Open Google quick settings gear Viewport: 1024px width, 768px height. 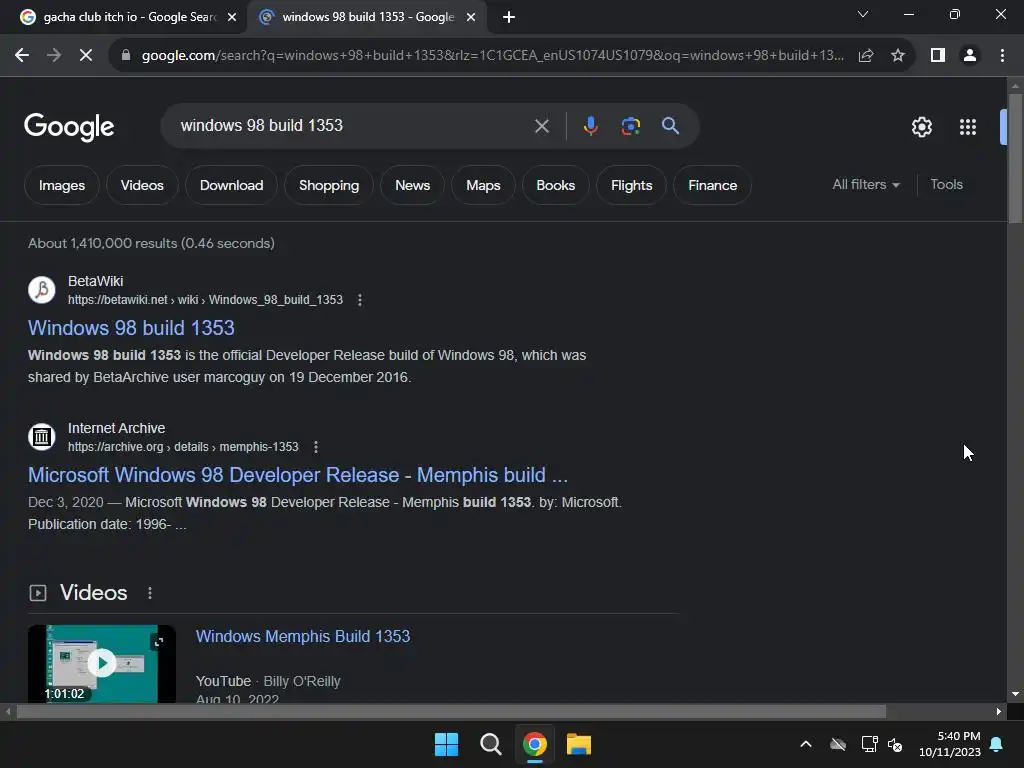921,127
